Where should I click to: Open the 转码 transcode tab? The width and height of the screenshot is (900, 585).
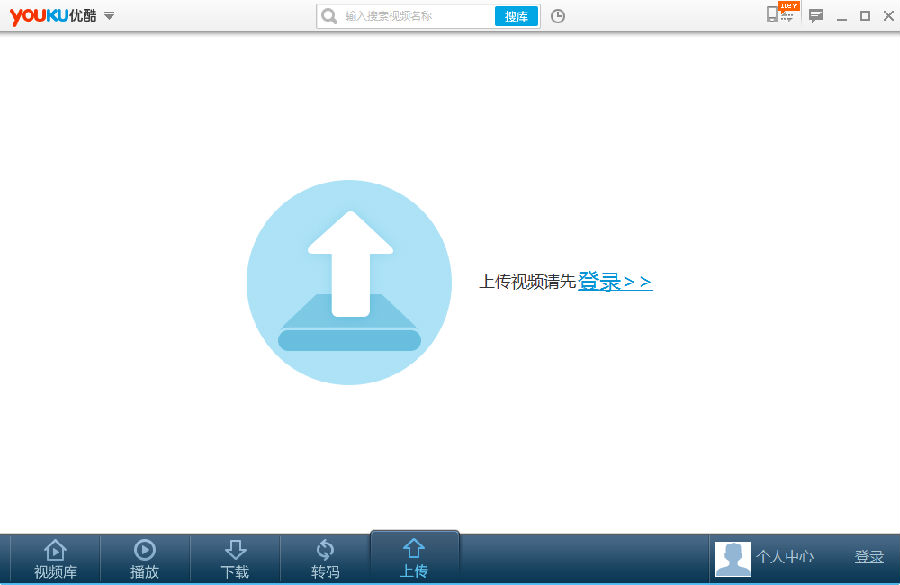pos(325,559)
